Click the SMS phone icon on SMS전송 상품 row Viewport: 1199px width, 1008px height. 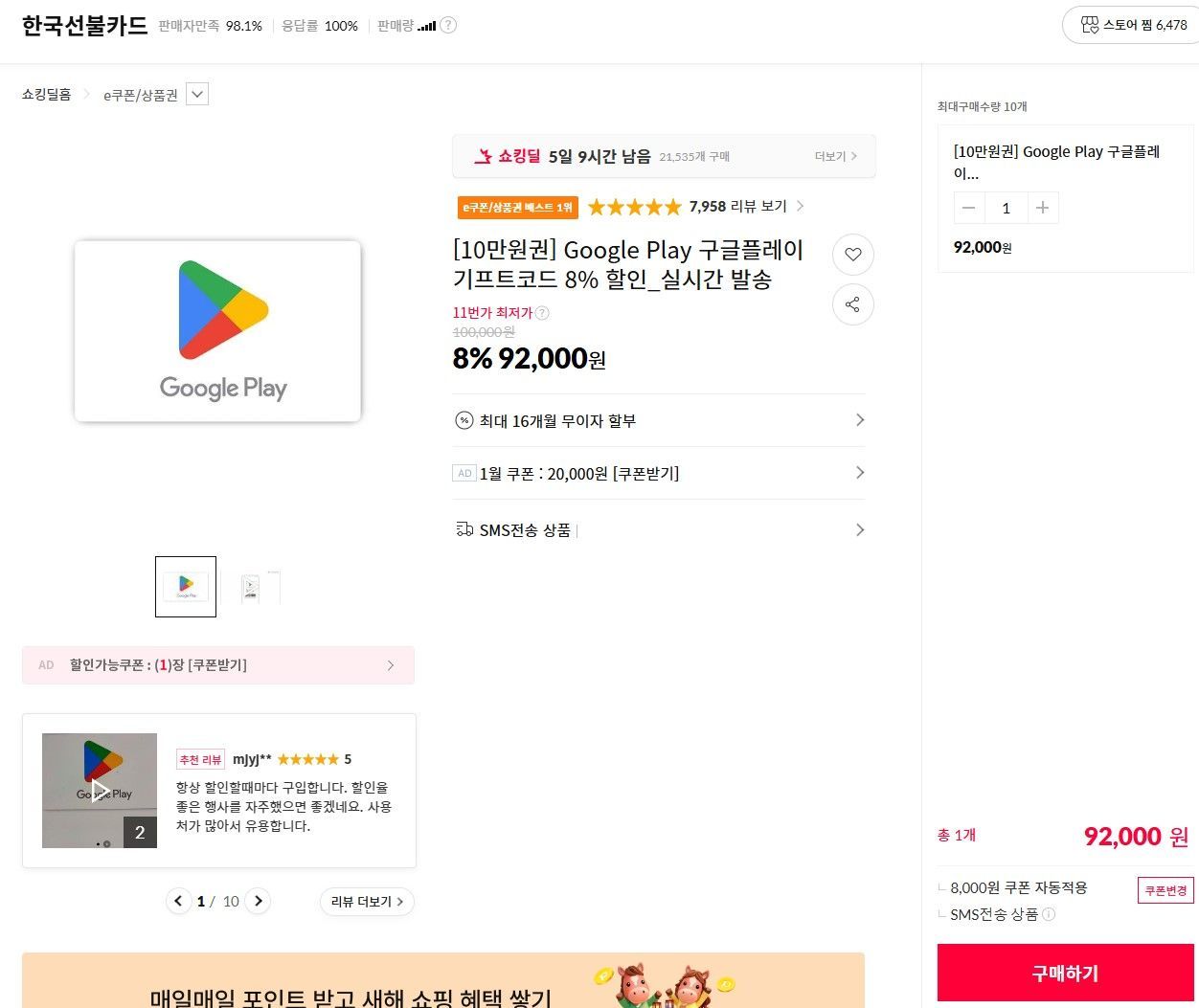pos(464,529)
